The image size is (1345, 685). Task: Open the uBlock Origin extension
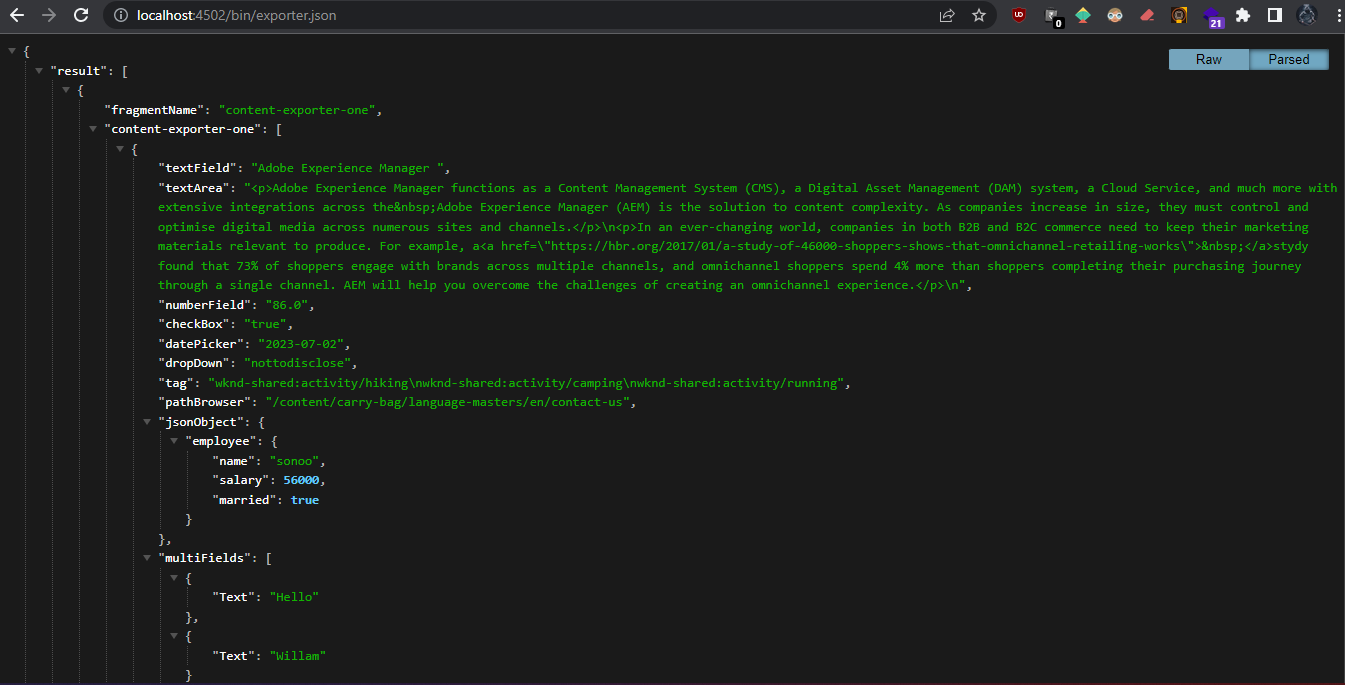pyautogui.click(x=1018, y=15)
